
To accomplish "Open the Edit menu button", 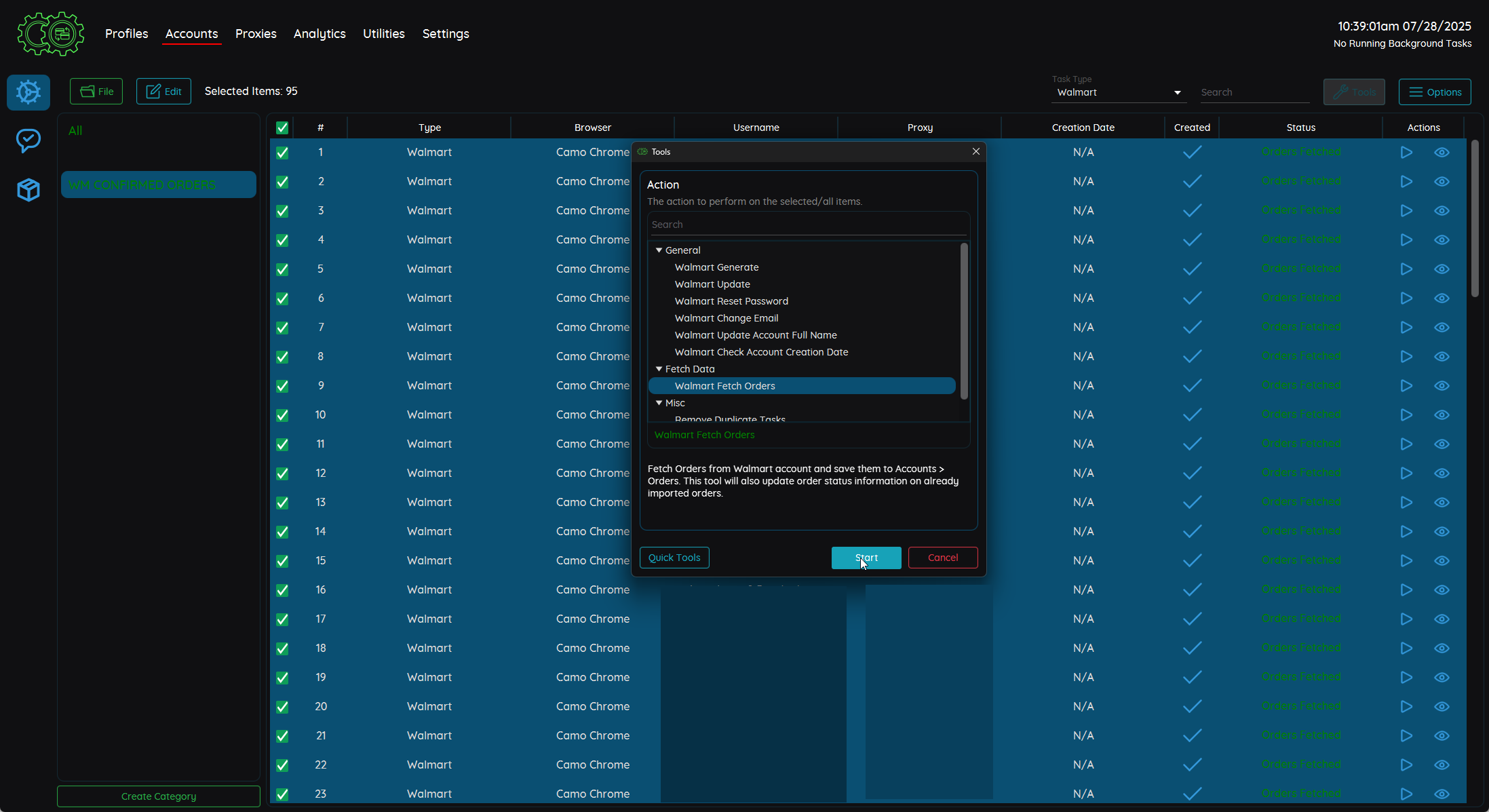I will pyautogui.click(x=163, y=92).
